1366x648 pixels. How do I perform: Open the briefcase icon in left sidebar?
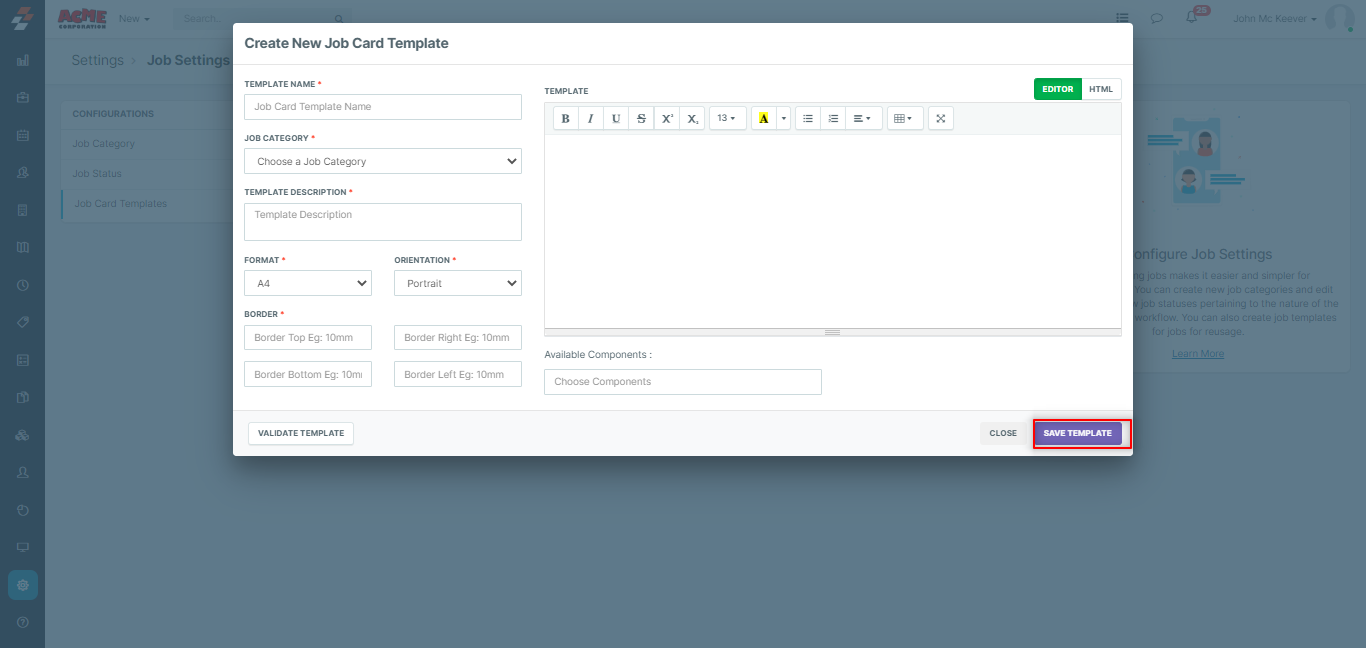tap(23, 98)
